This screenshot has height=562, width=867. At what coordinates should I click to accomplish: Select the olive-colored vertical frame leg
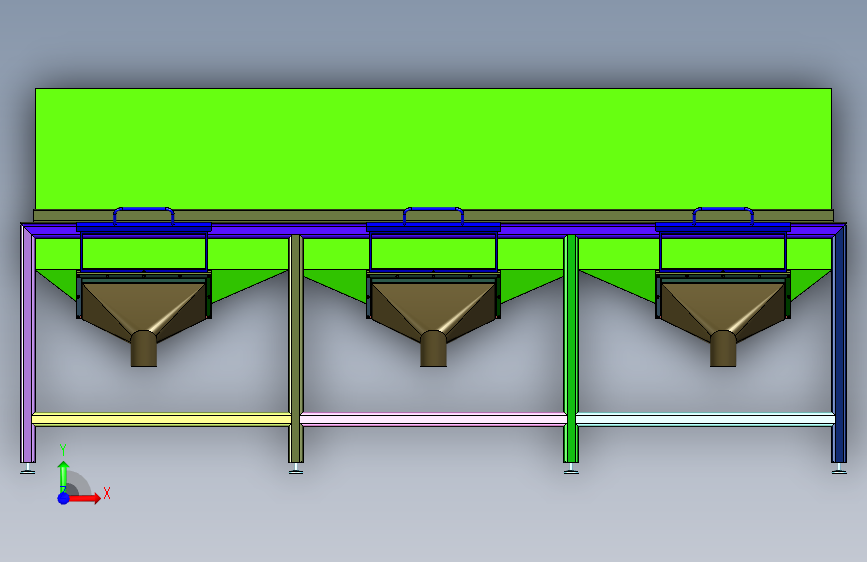click(296, 348)
